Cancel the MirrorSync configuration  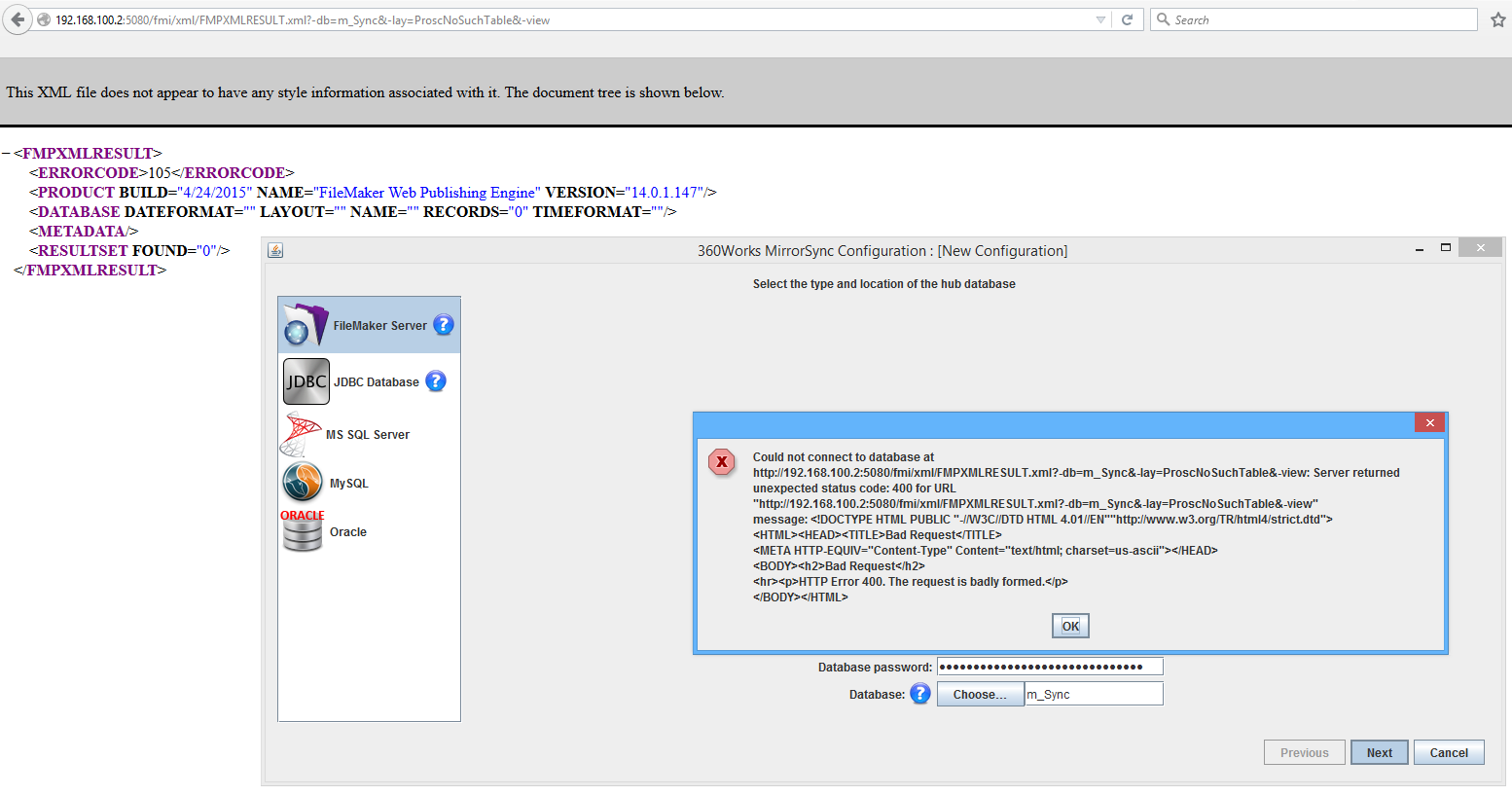click(x=1449, y=752)
